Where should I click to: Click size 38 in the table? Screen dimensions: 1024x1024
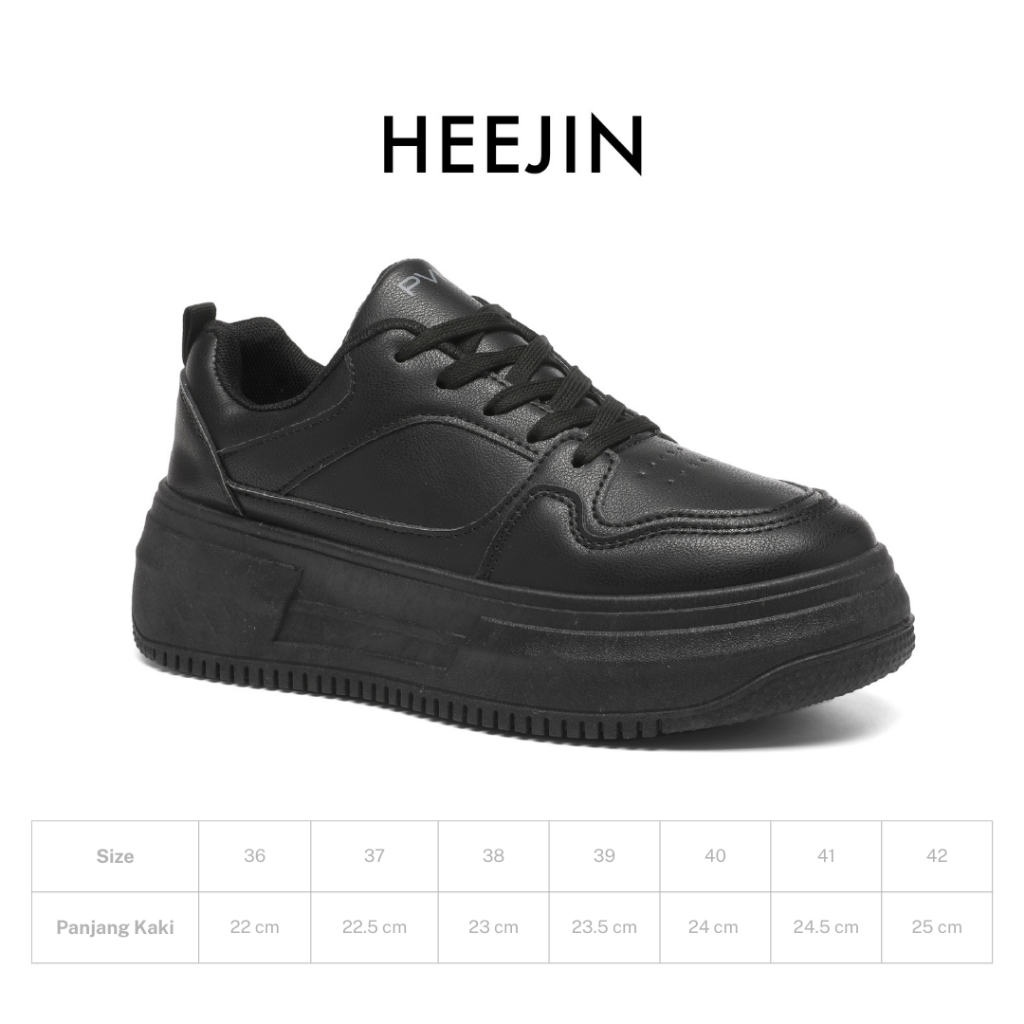point(494,856)
